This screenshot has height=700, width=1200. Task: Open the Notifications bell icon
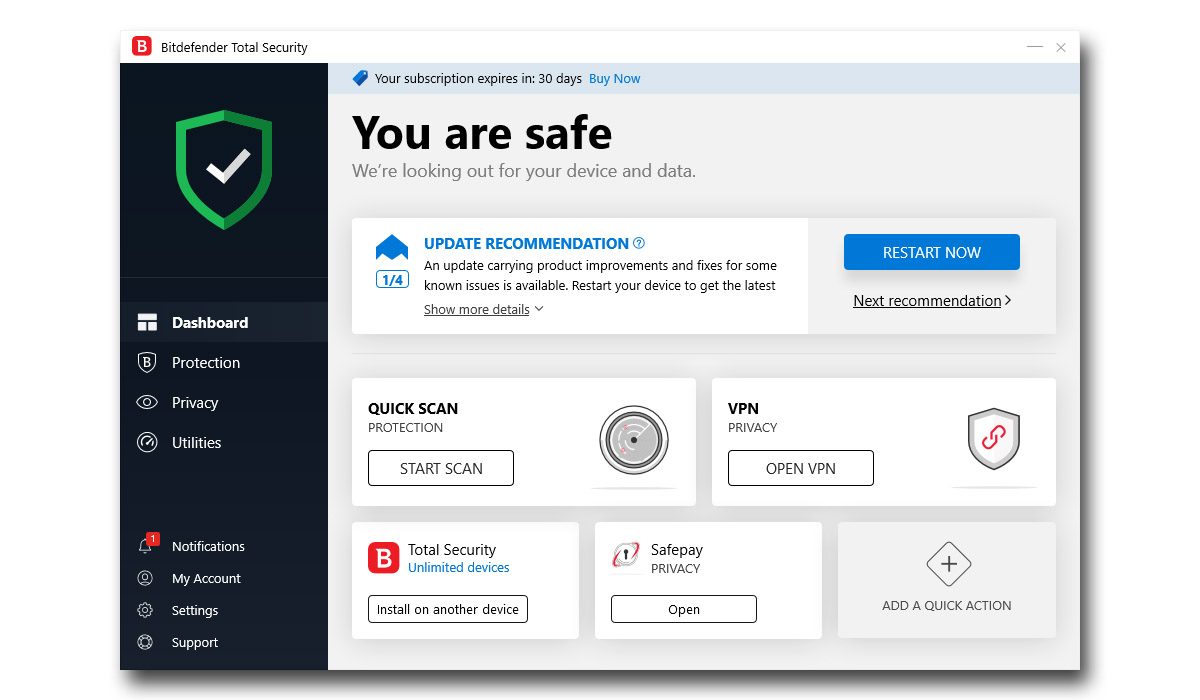146,546
